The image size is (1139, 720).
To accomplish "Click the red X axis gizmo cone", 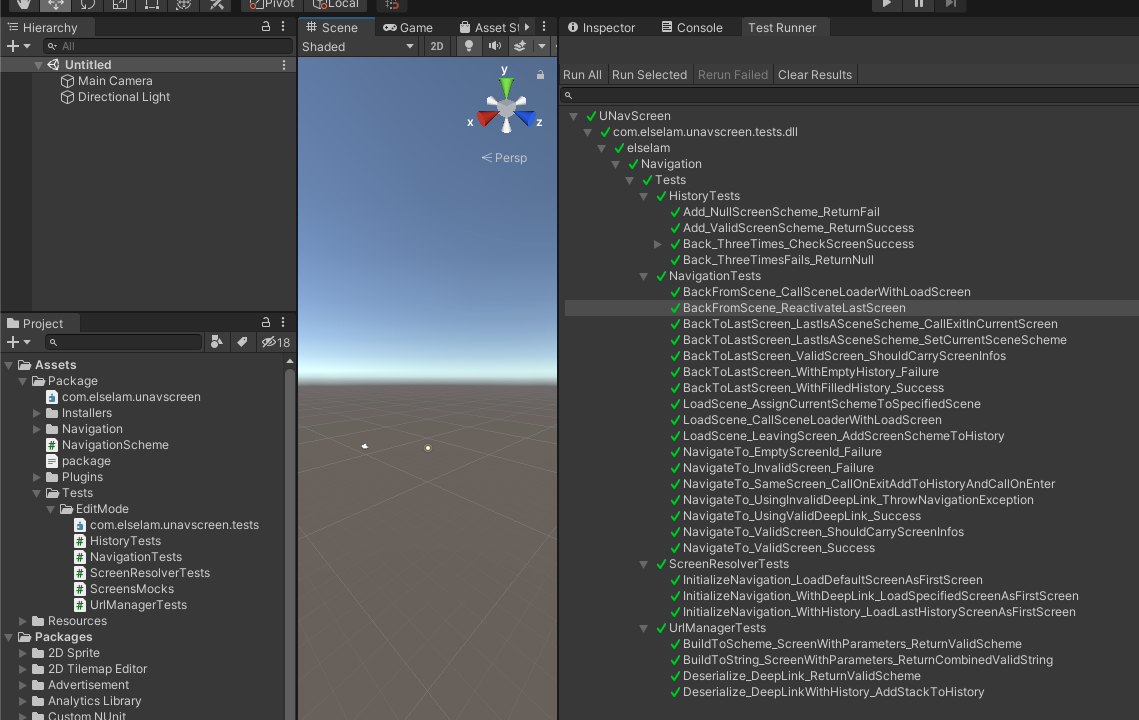I will (x=487, y=118).
